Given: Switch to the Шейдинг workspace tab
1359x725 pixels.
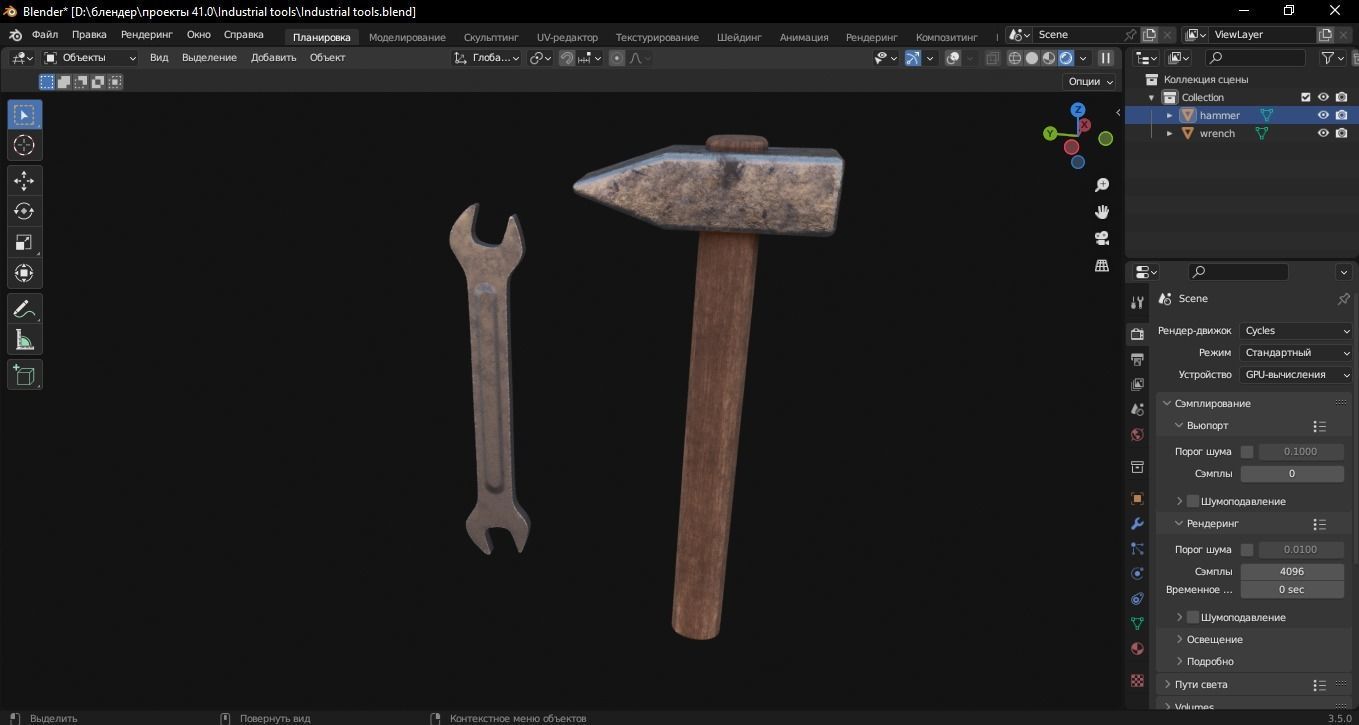Looking at the screenshot, I should 739,37.
